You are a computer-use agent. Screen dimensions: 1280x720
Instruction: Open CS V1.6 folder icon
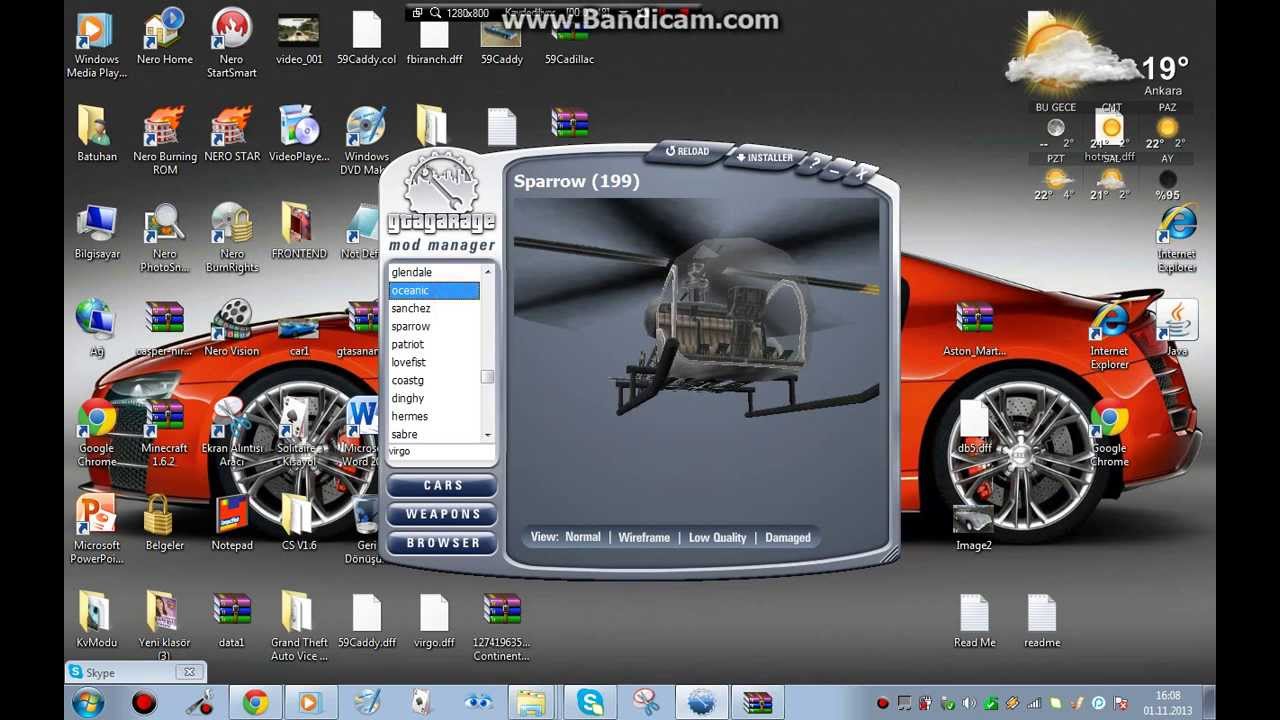click(299, 523)
